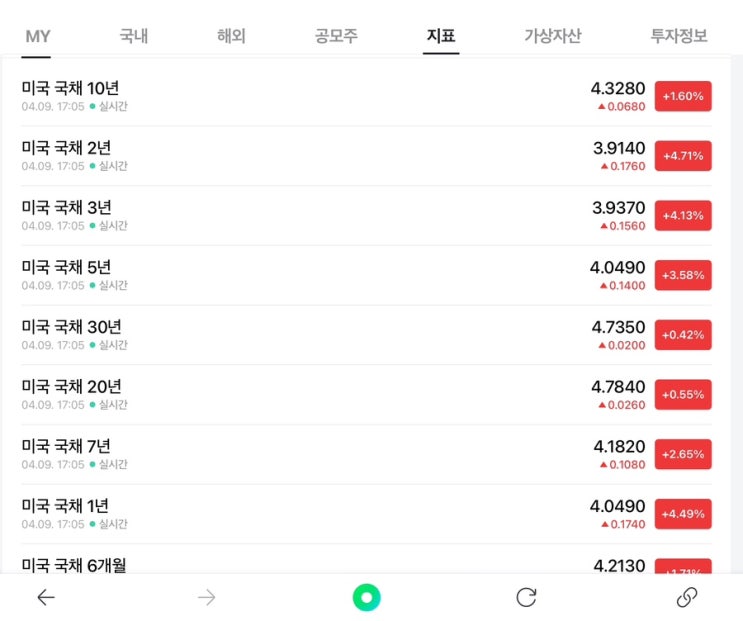This screenshot has width=743, height=621.
Task: Click the +1.60% change badge
Action: click(683, 96)
